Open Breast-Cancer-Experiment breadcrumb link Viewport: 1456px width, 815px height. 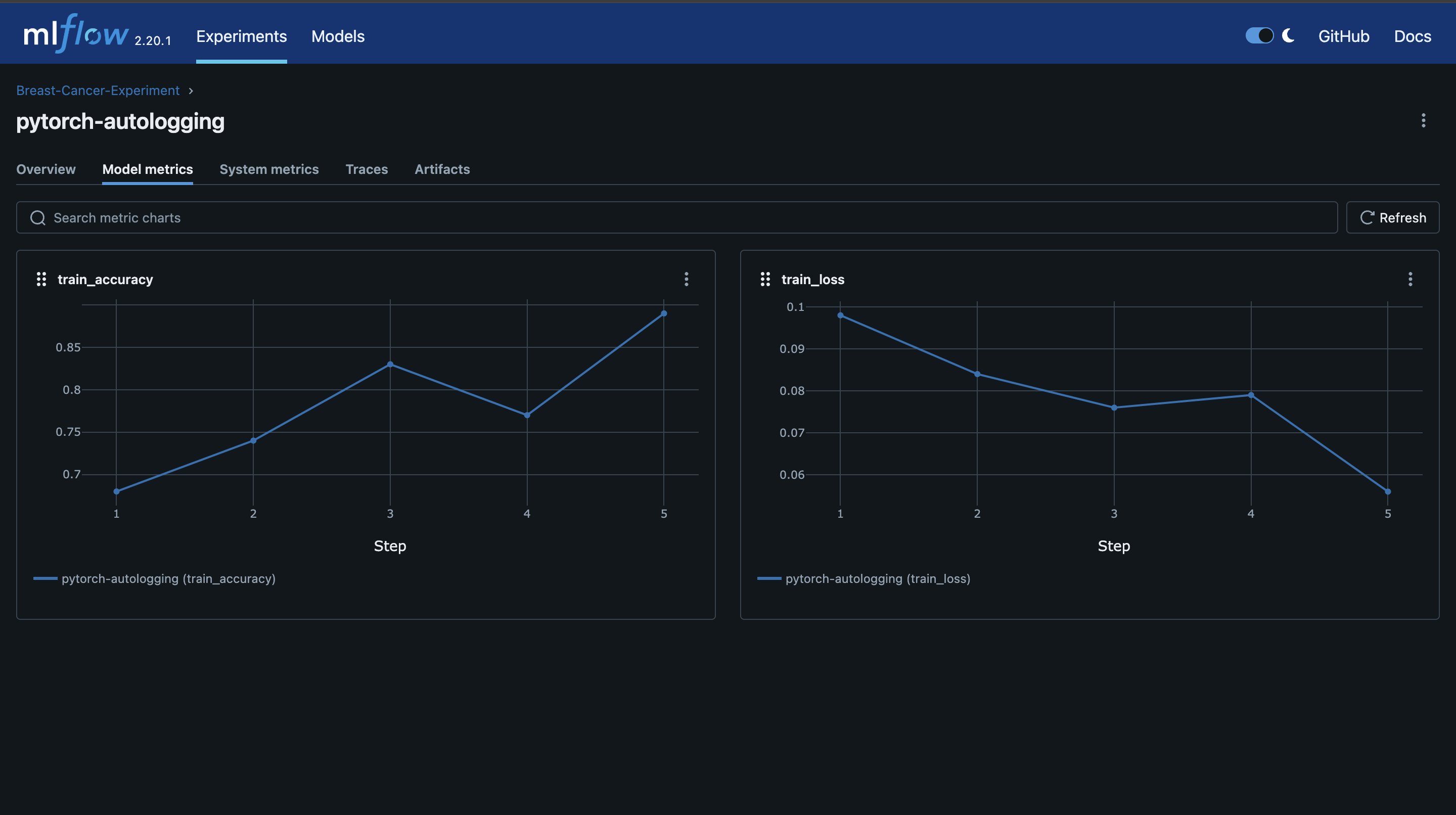point(98,91)
